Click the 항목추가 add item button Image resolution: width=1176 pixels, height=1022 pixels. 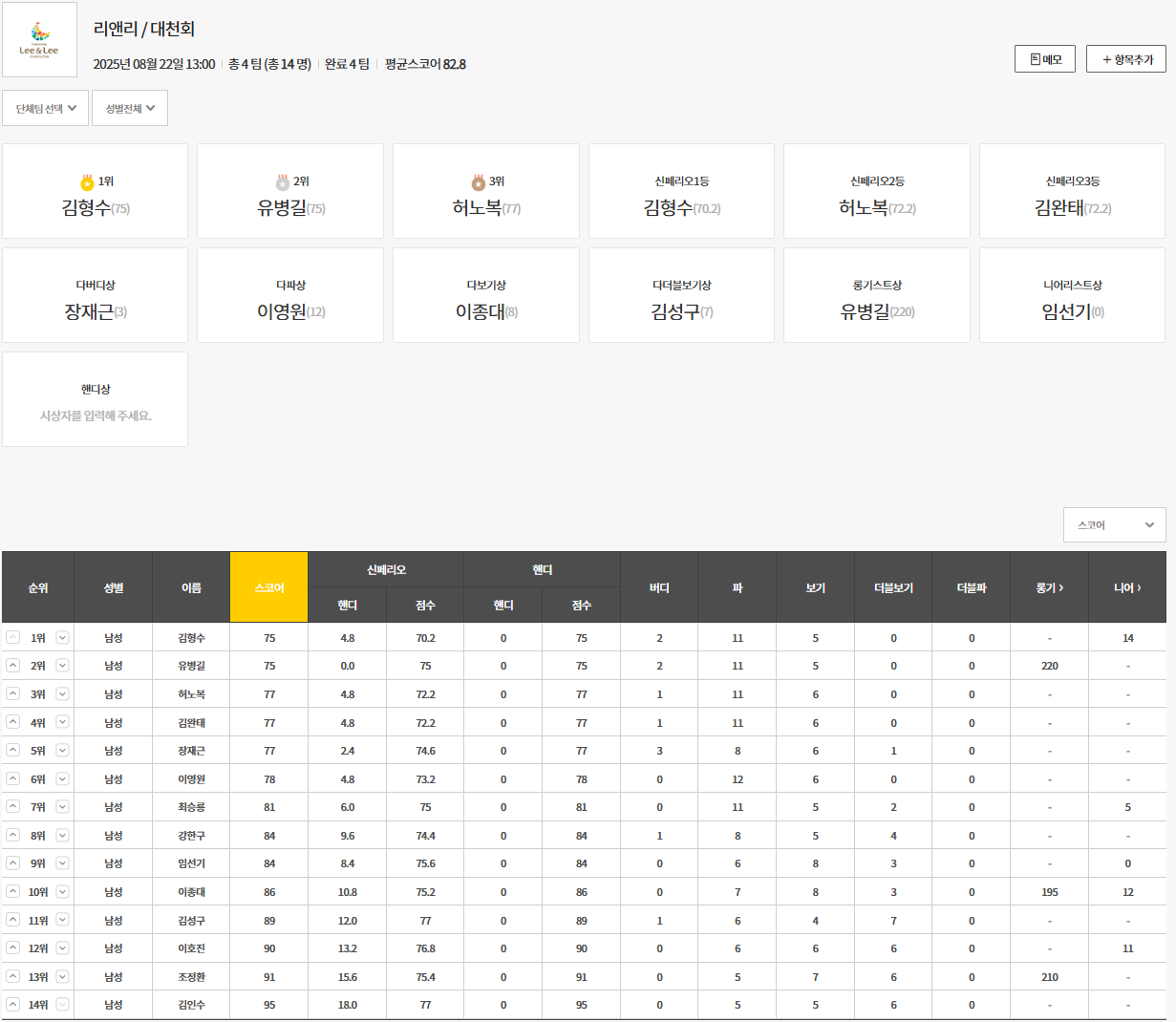[1126, 59]
